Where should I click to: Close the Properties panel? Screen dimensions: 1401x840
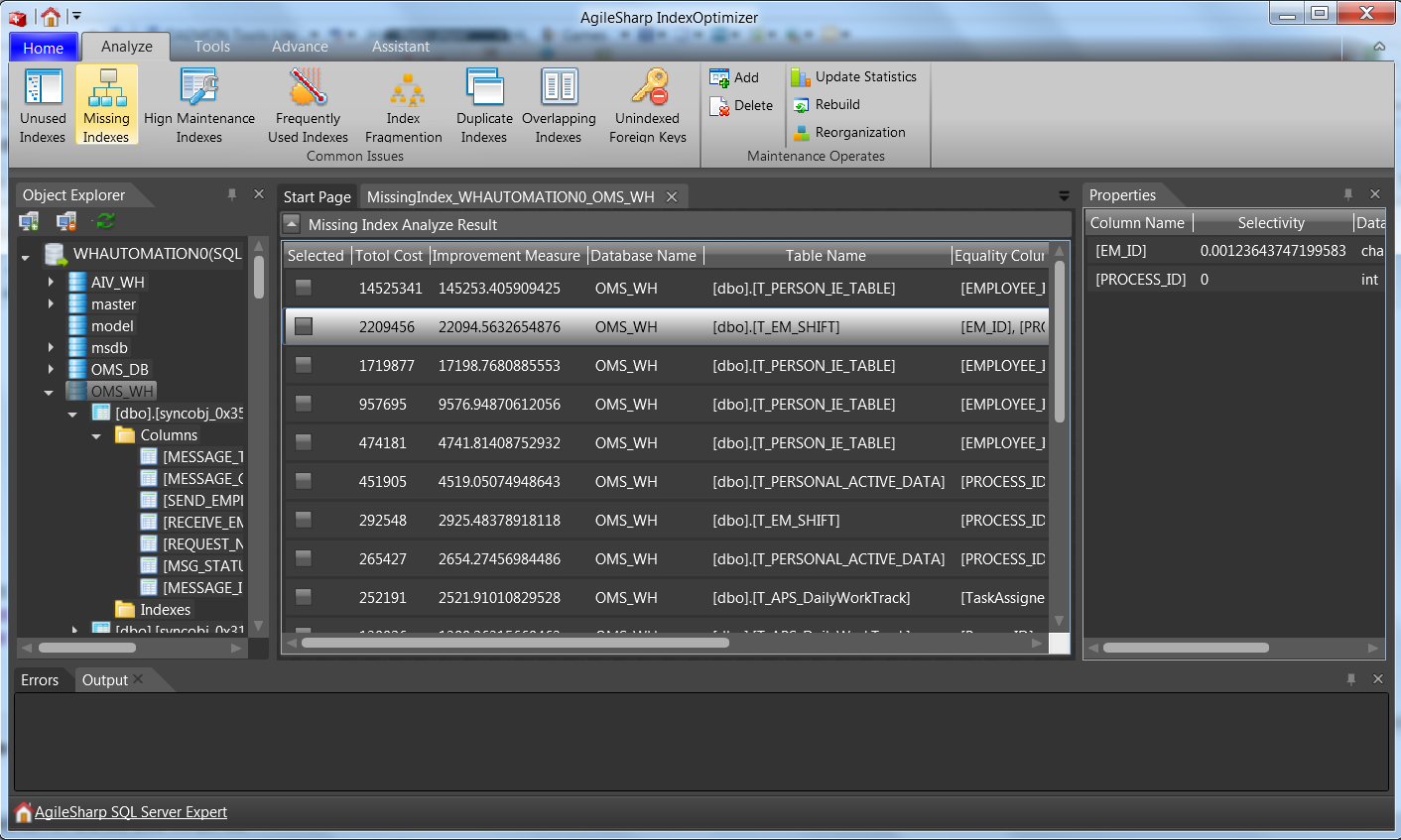pos(1375,194)
